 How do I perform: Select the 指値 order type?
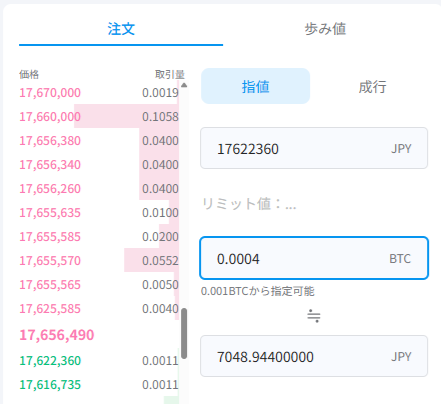click(x=255, y=86)
